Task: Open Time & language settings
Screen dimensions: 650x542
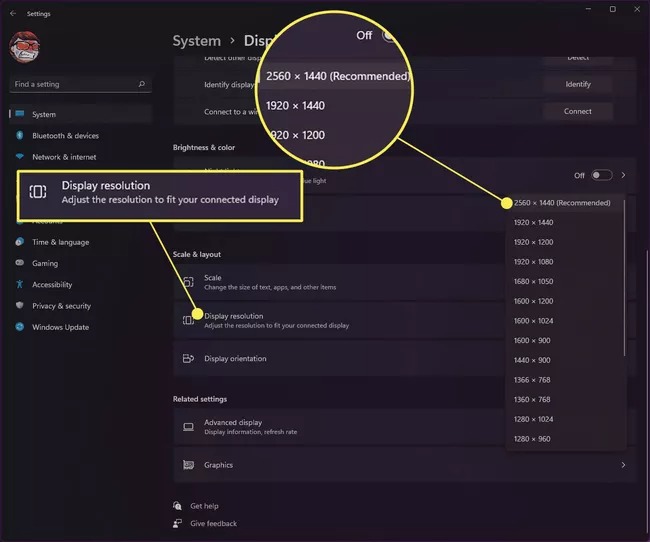Action: (61, 242)
